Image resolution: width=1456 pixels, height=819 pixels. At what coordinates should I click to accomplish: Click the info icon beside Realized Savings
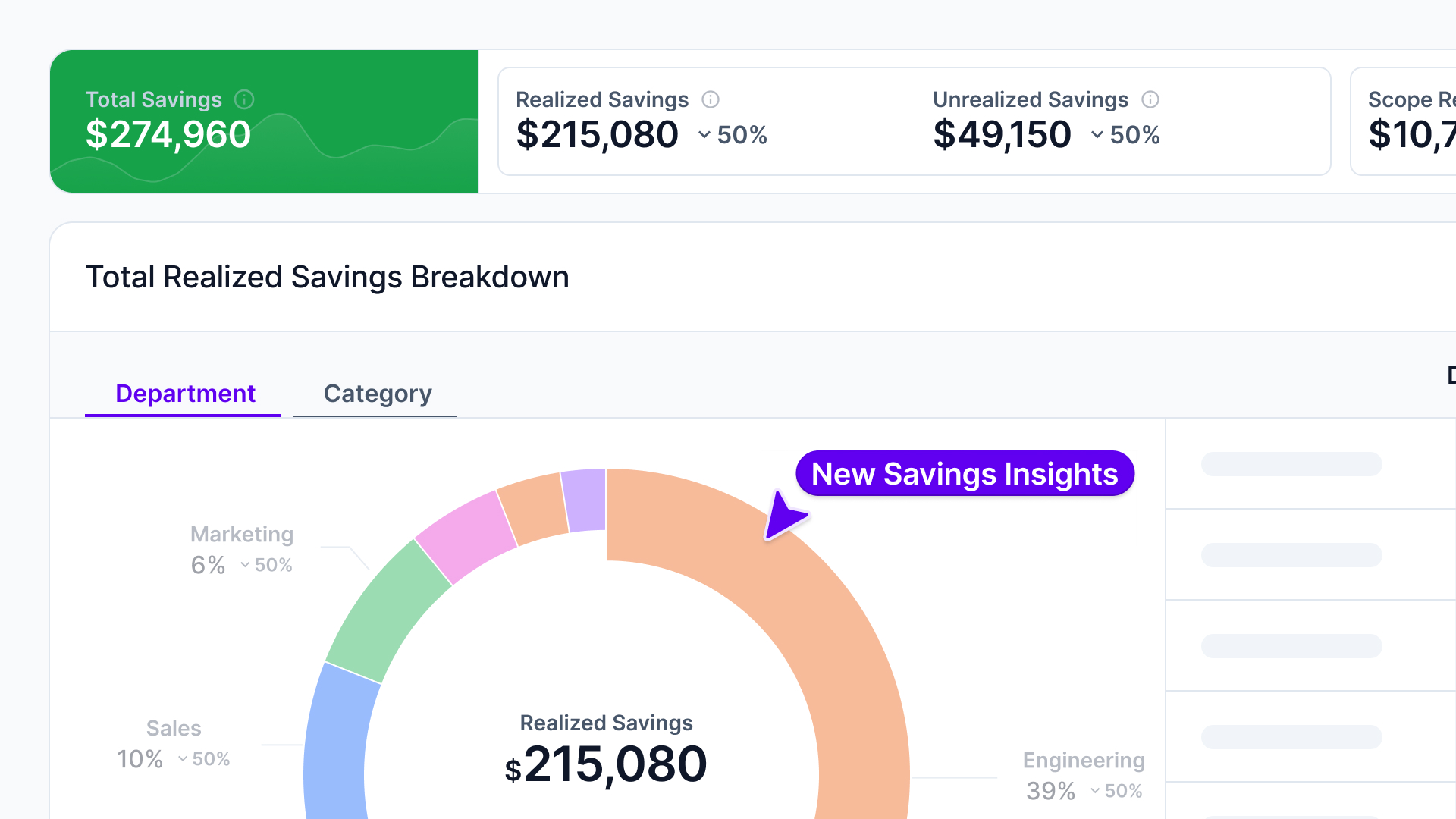coord(710,99)
